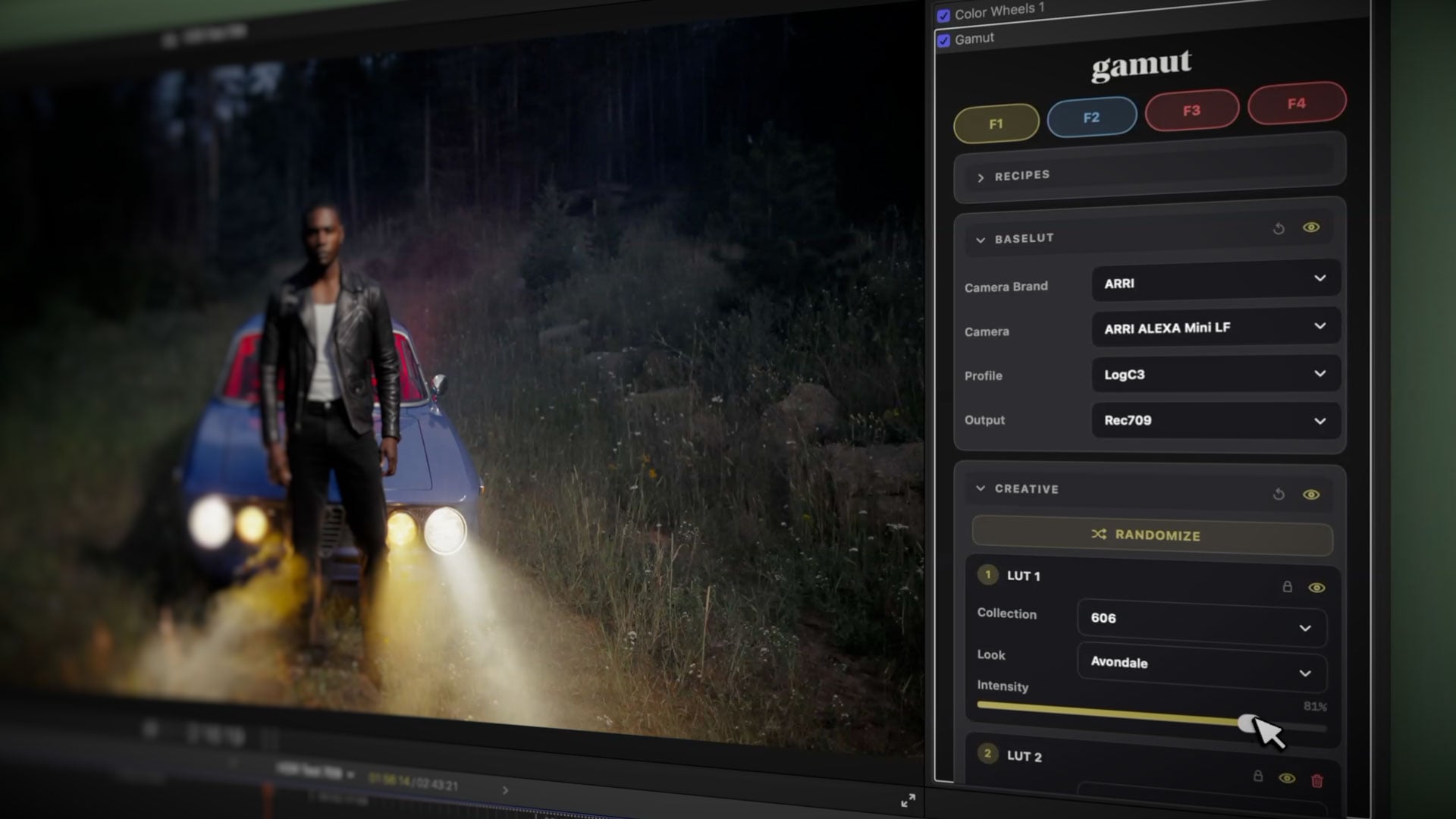Open the Output dropdown showing Rec709
This screenshot has width=1456, height=819.
1216,420
